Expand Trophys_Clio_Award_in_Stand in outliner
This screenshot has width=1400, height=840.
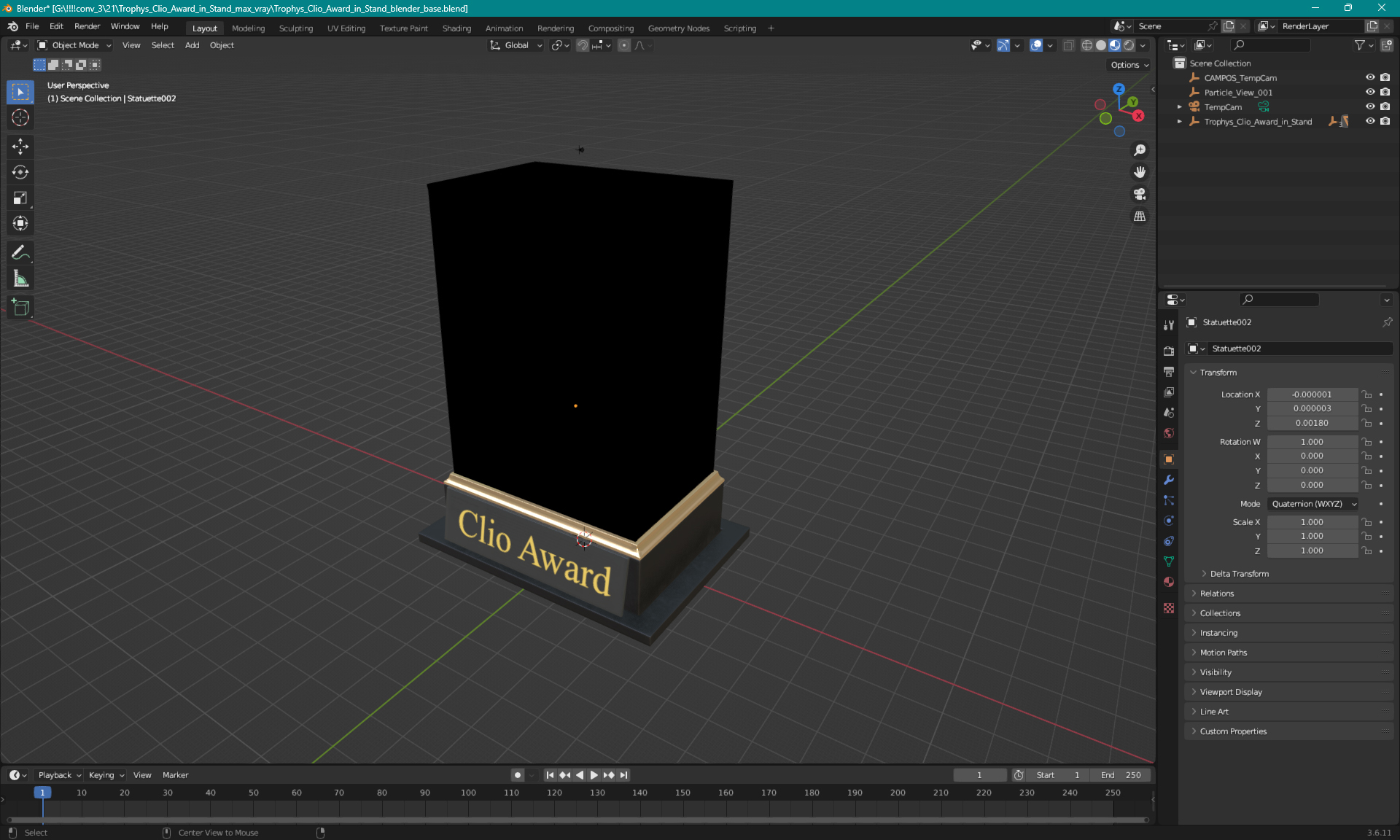coord(1179,121)
